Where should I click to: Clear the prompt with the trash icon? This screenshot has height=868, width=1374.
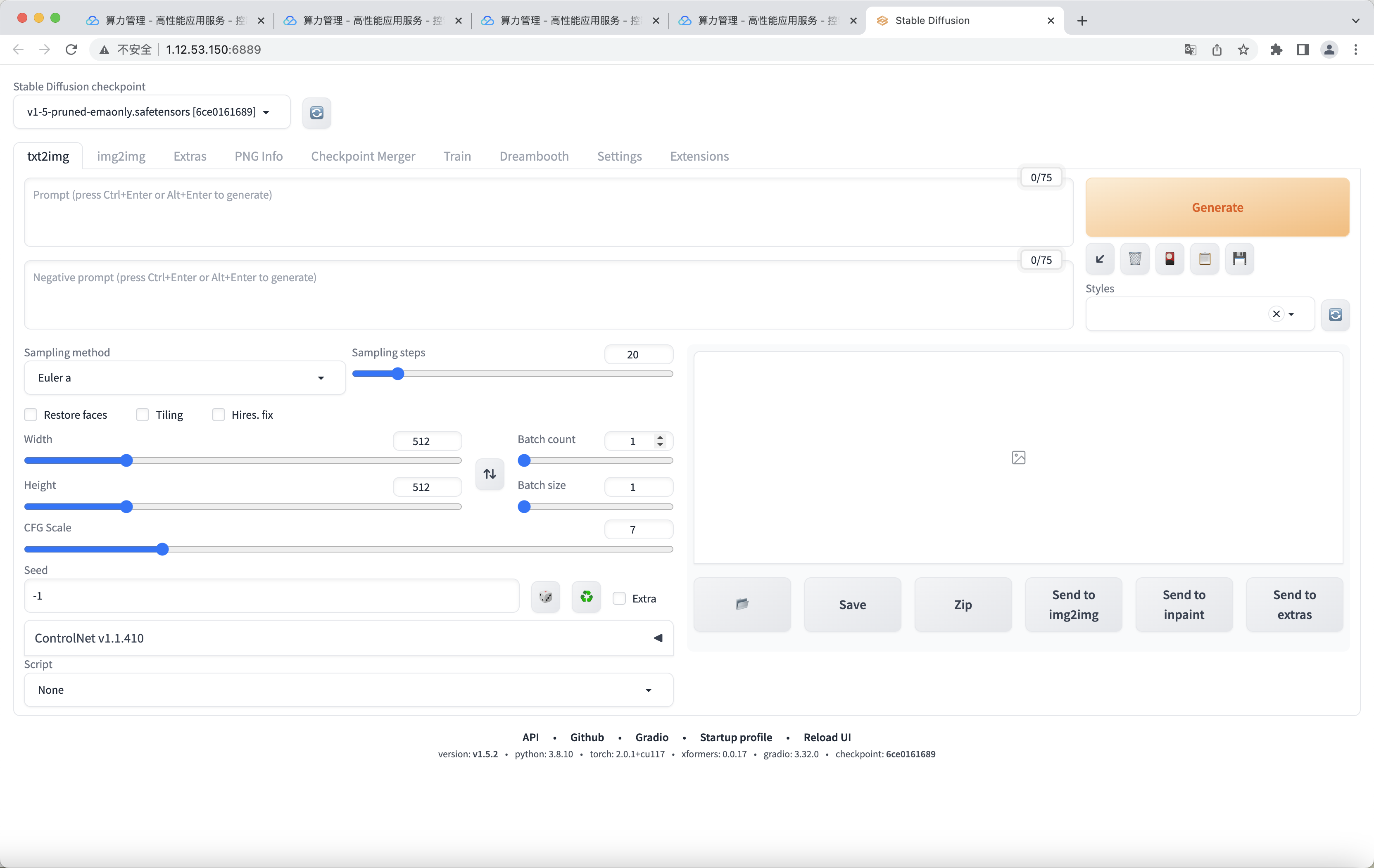[1134, 259]
